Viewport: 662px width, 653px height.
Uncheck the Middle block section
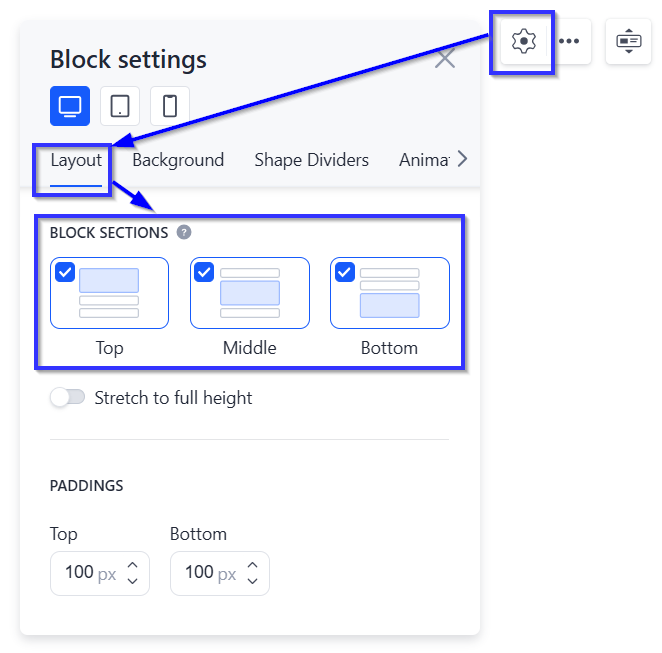[x=204, y=272]
